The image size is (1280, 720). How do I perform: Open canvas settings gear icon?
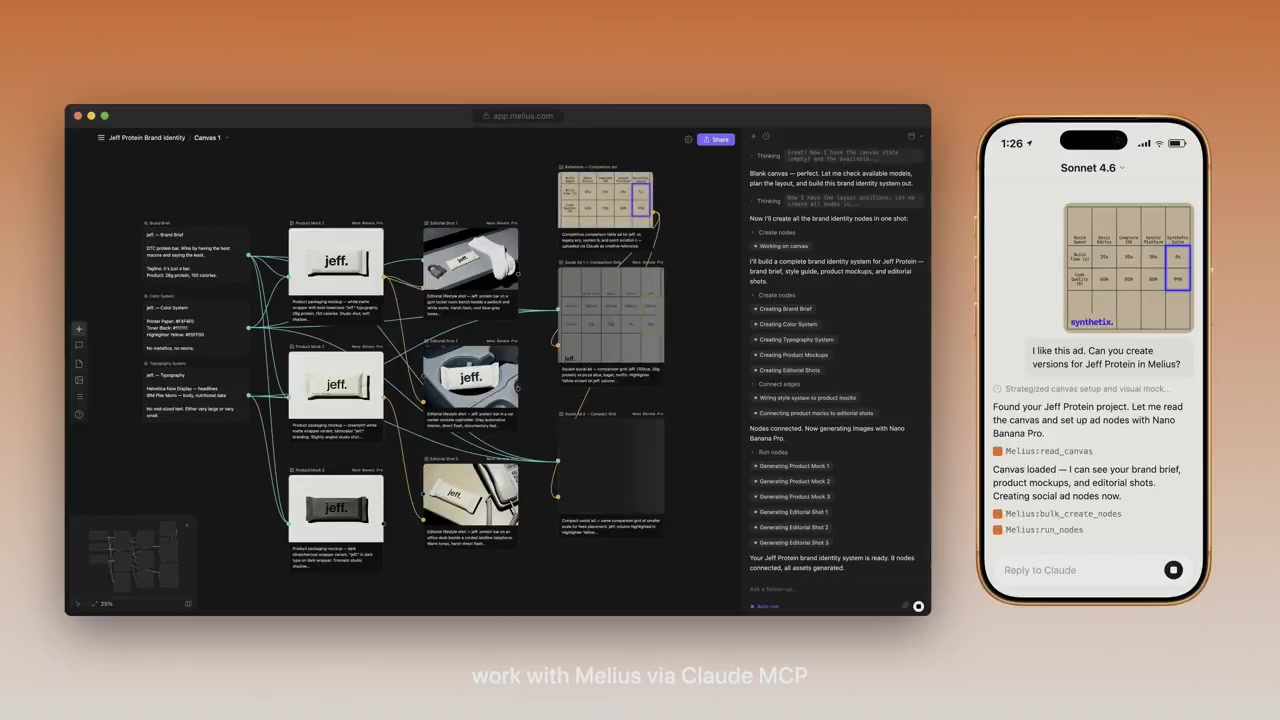point(688,139)
